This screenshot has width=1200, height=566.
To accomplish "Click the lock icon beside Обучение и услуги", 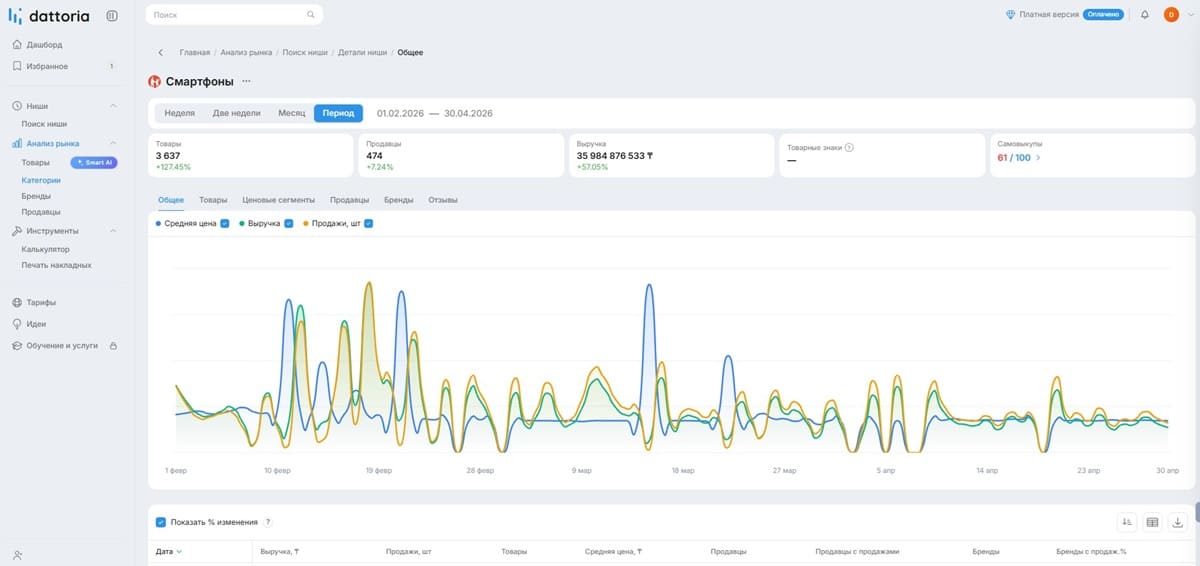I will (113, 346).
